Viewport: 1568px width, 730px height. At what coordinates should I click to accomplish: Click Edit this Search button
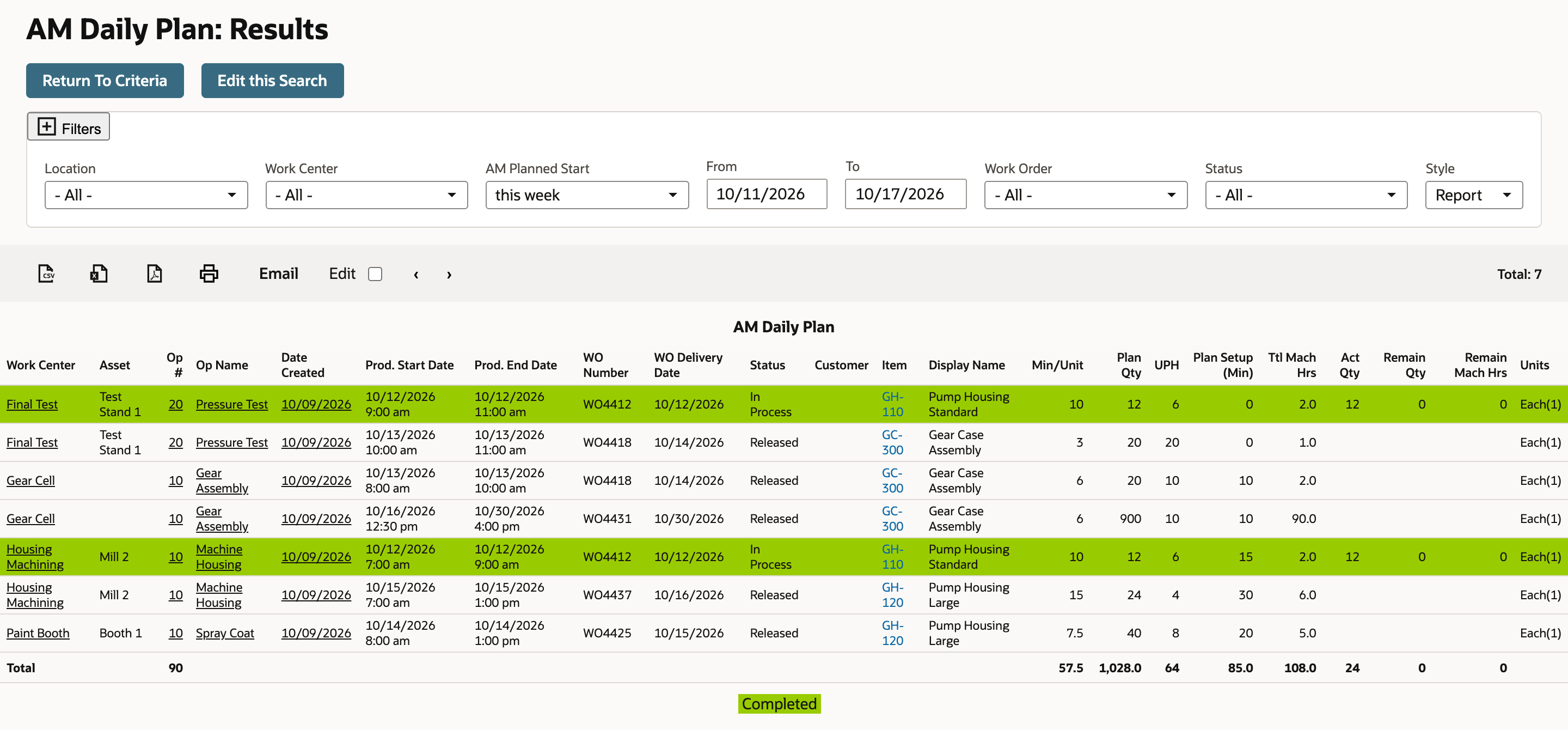point(272,81)
